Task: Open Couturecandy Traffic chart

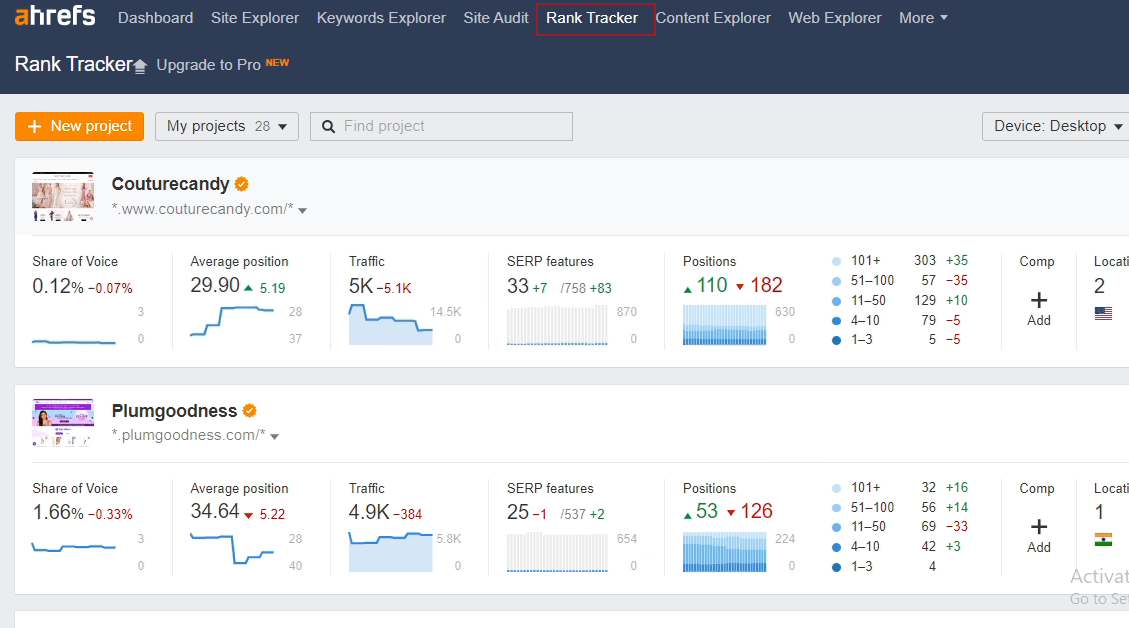Action: [390, 325]
